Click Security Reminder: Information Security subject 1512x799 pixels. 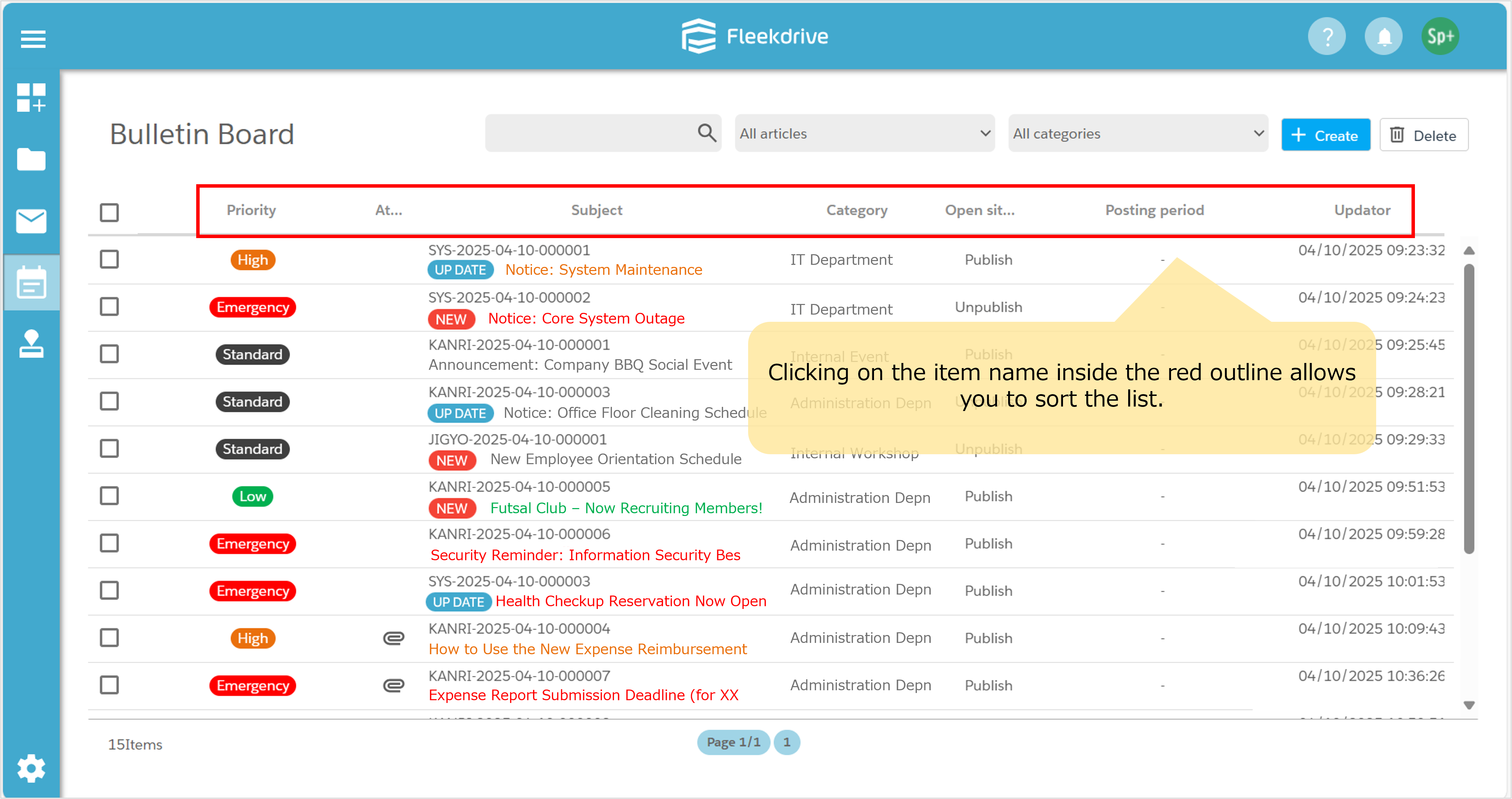click(x=585, y=555)
